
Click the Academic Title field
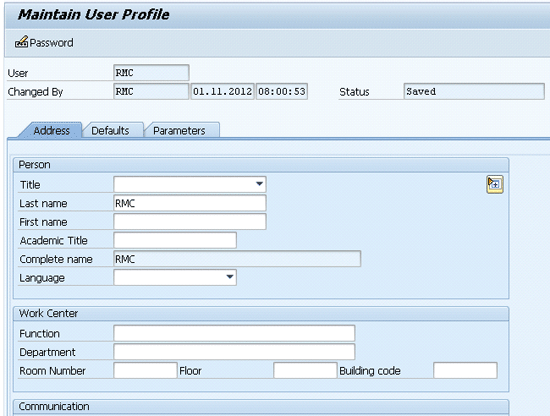pyautogui.click(x=175, y=240)
